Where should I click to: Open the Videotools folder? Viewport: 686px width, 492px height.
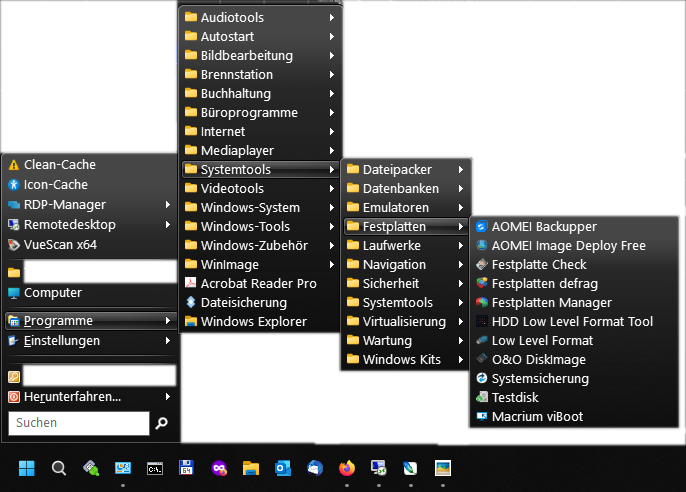pyautogui.click(x=260, y=188)
